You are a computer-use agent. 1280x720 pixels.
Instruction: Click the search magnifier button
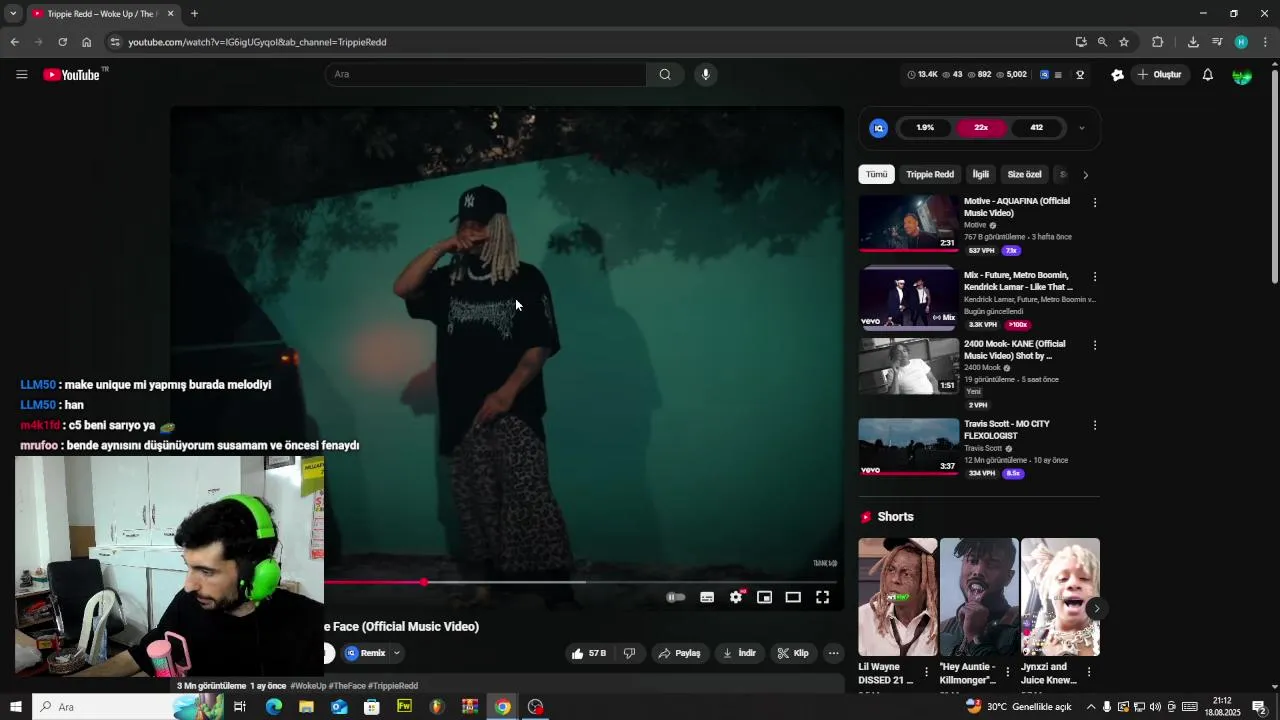[x=665, y=74]
